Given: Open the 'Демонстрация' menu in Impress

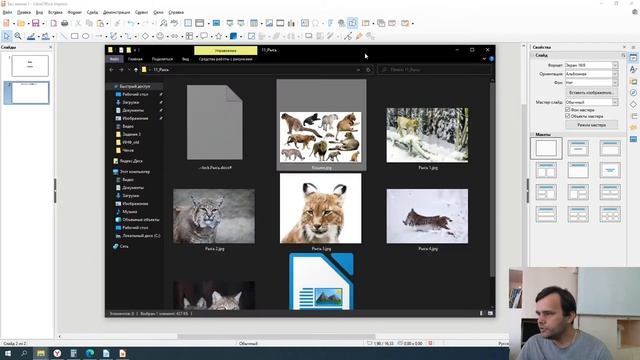Looking at the screenshot, I should click(117, 12).
